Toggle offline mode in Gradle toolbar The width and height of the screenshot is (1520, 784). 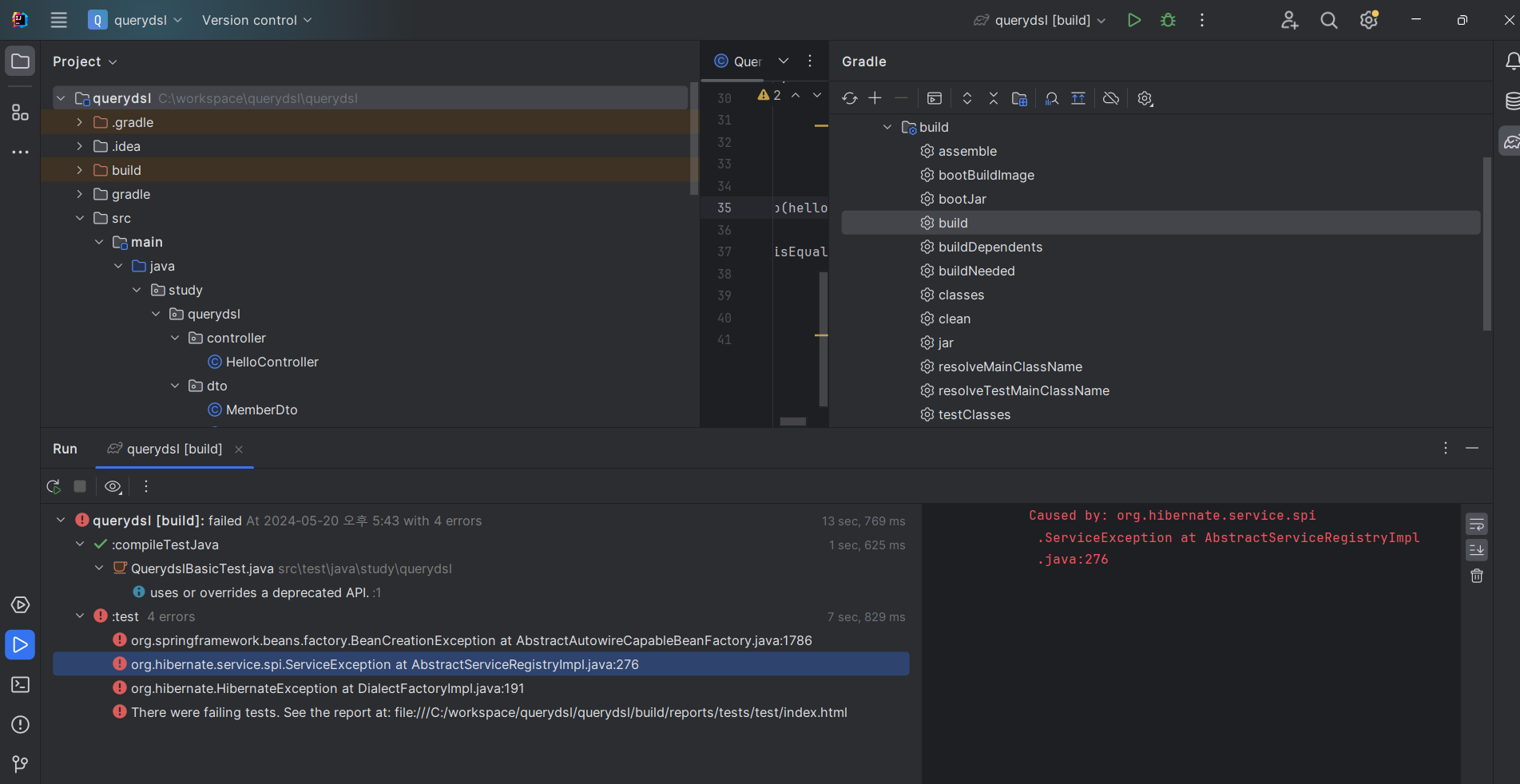point(1111,98)
